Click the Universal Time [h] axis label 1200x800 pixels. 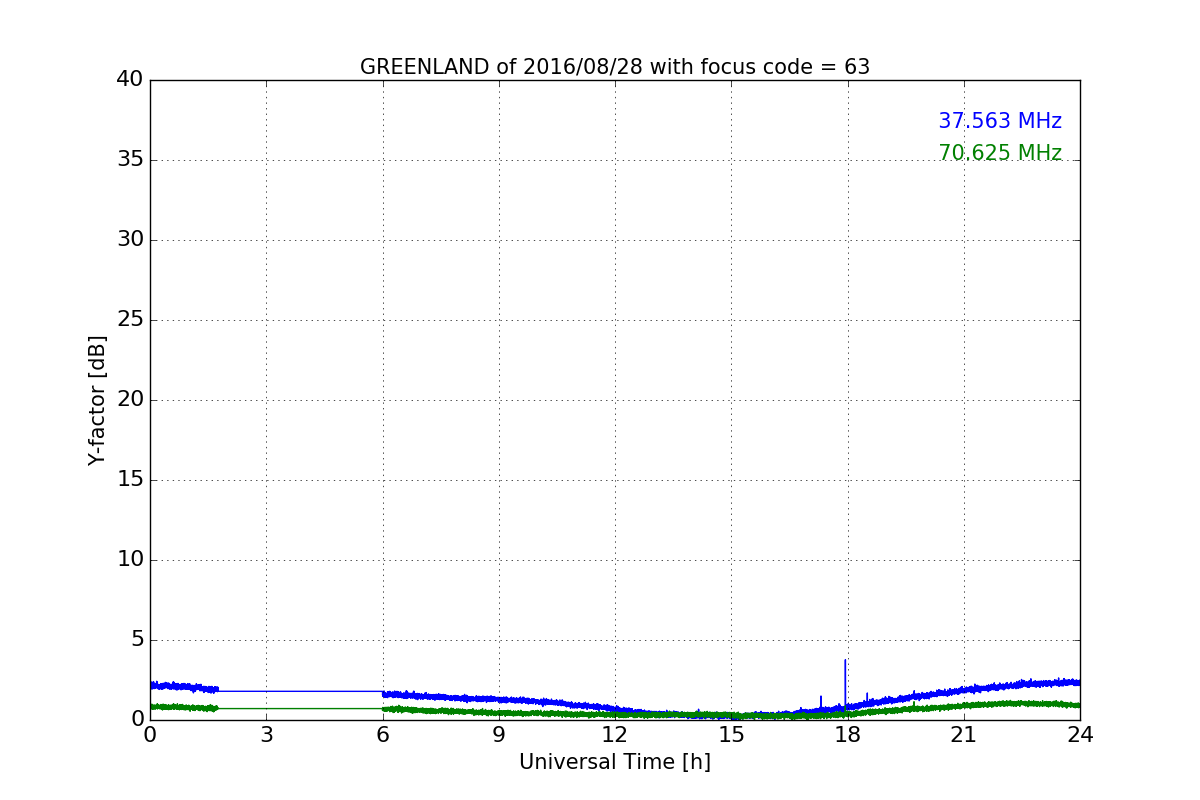point(615,762)
